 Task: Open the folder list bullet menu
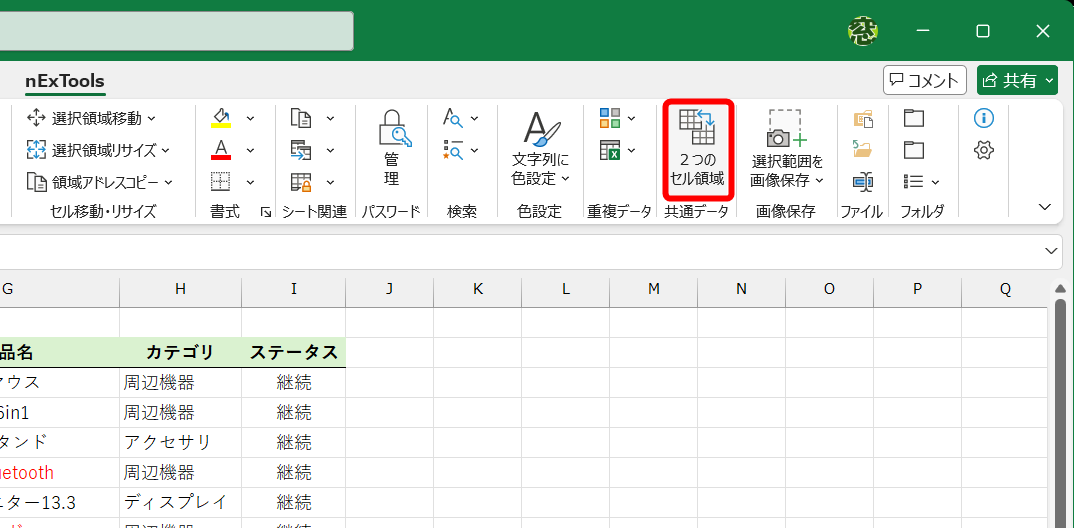click(921, 181)
